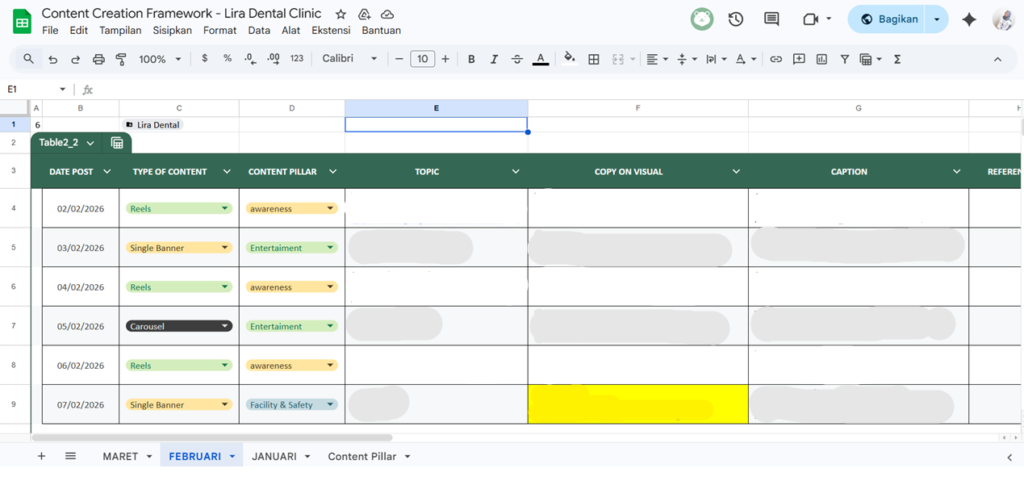Insert a comment from toolbar
This screenshot has height=481, width=1024.
[x=799, y=59]
